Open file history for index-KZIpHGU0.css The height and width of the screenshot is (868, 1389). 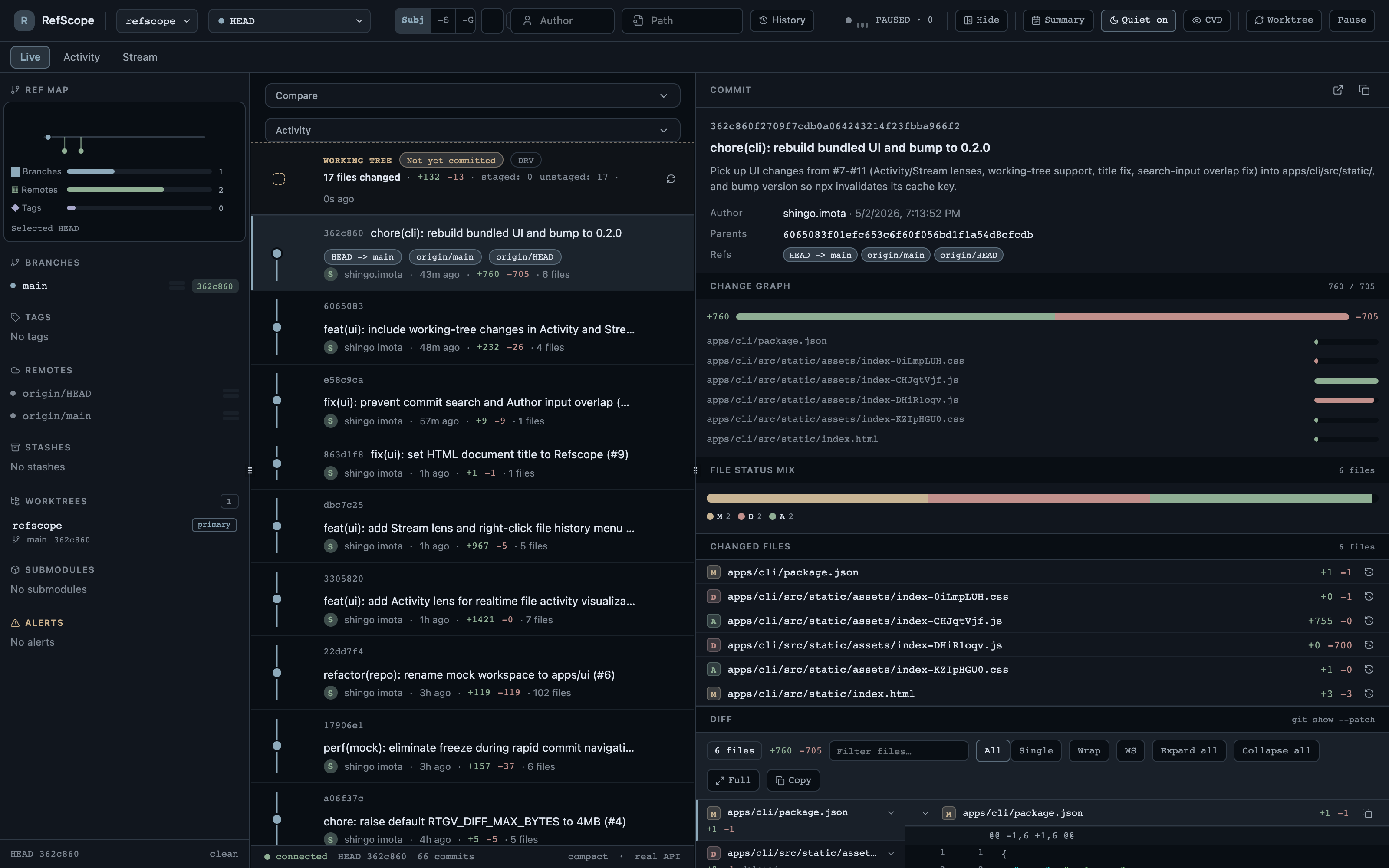1369,669
